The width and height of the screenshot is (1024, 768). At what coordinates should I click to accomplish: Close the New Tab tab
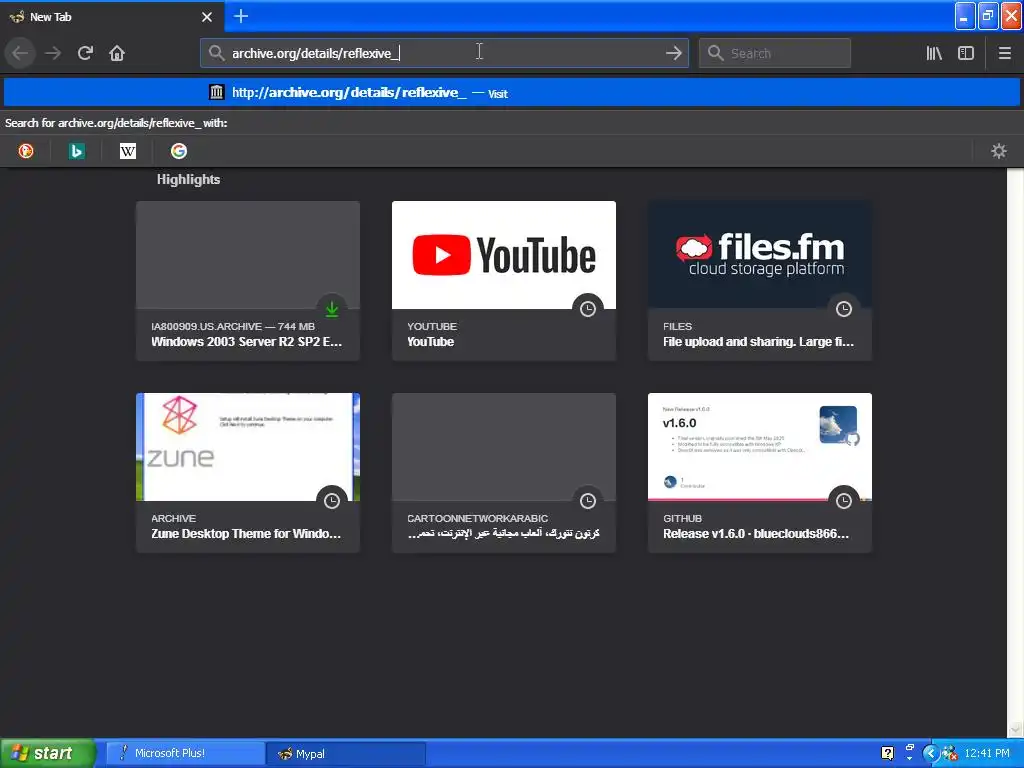(x=207, y=17)
